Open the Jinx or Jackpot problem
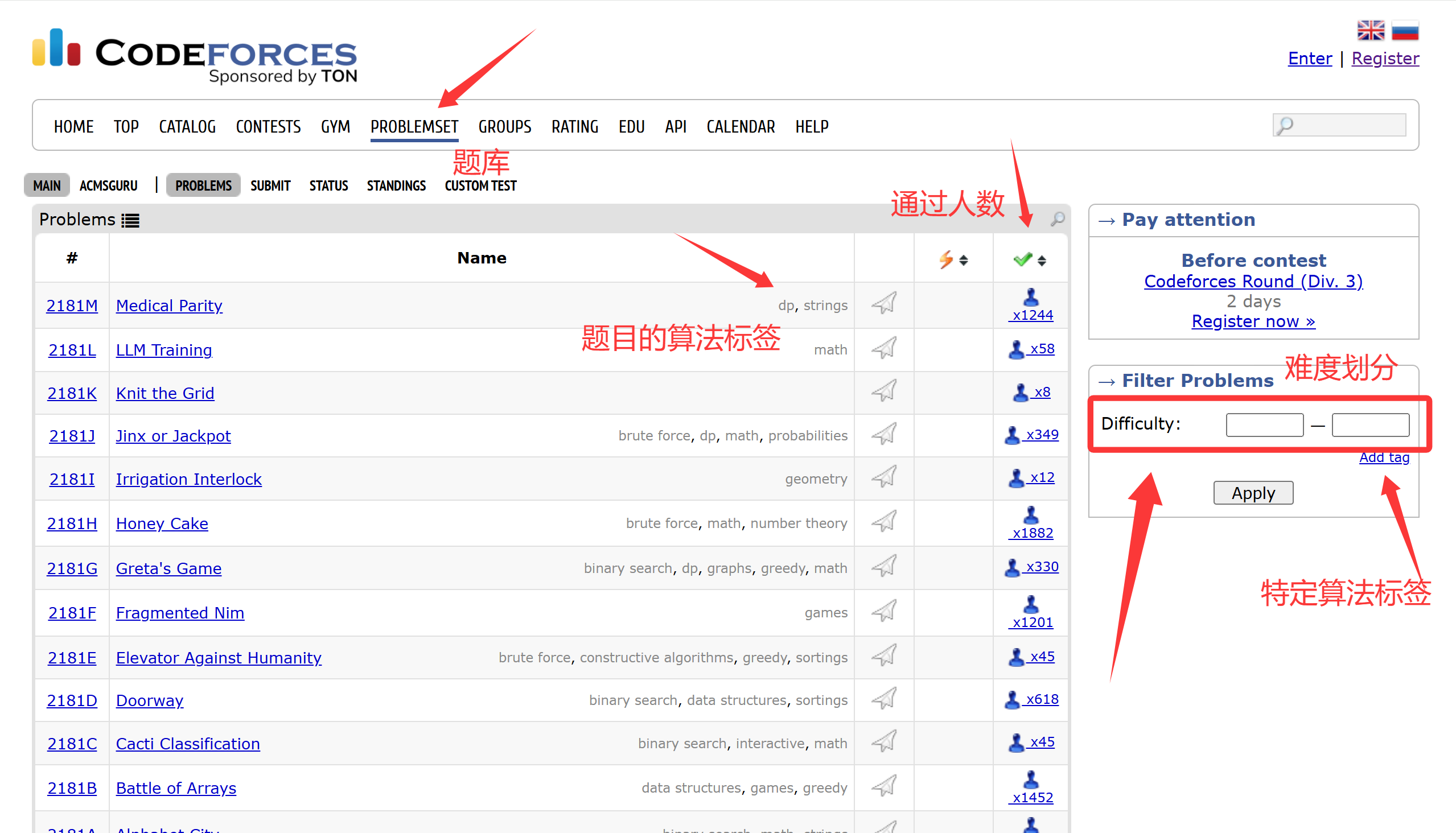Screen dimensions: 1456x833 [x=173, y=436]
